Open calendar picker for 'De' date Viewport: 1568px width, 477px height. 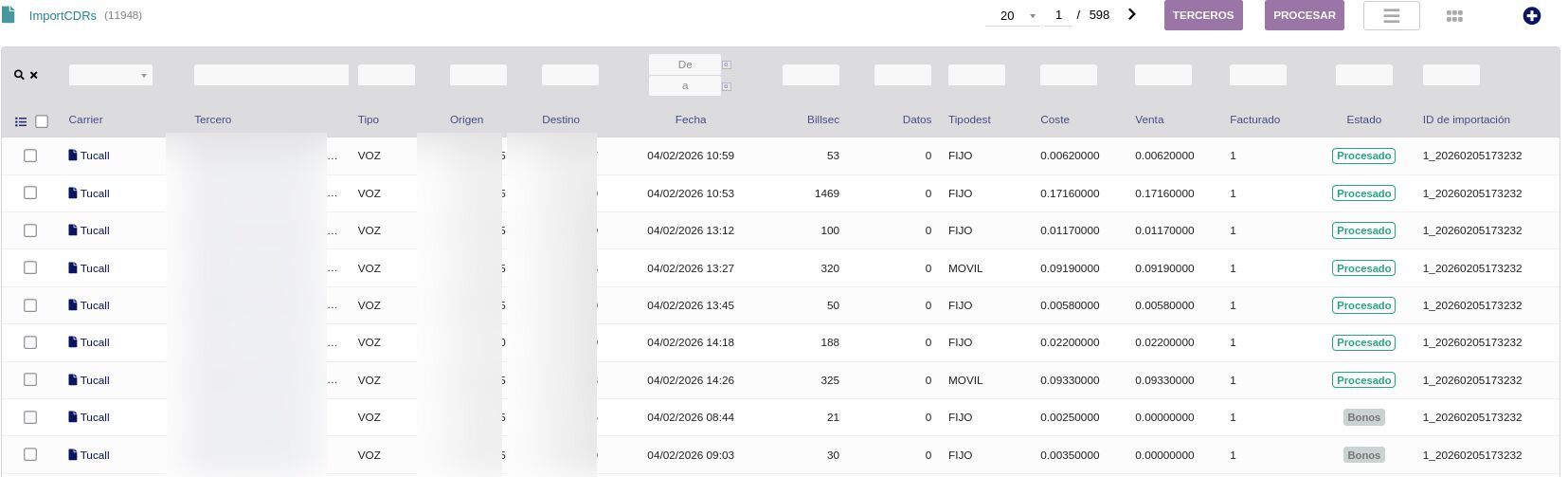coord(727,64)
